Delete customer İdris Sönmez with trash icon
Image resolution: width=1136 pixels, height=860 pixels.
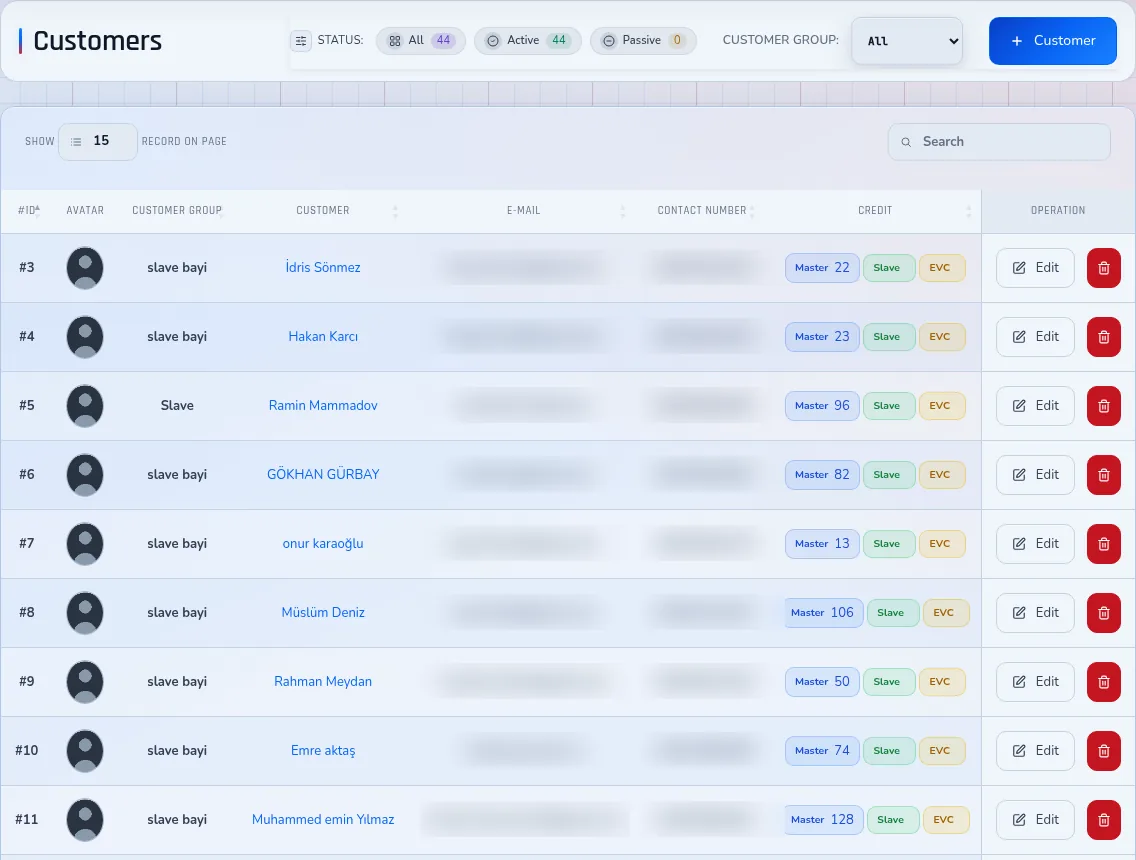pyautogui.click(x=1103, y=268)
